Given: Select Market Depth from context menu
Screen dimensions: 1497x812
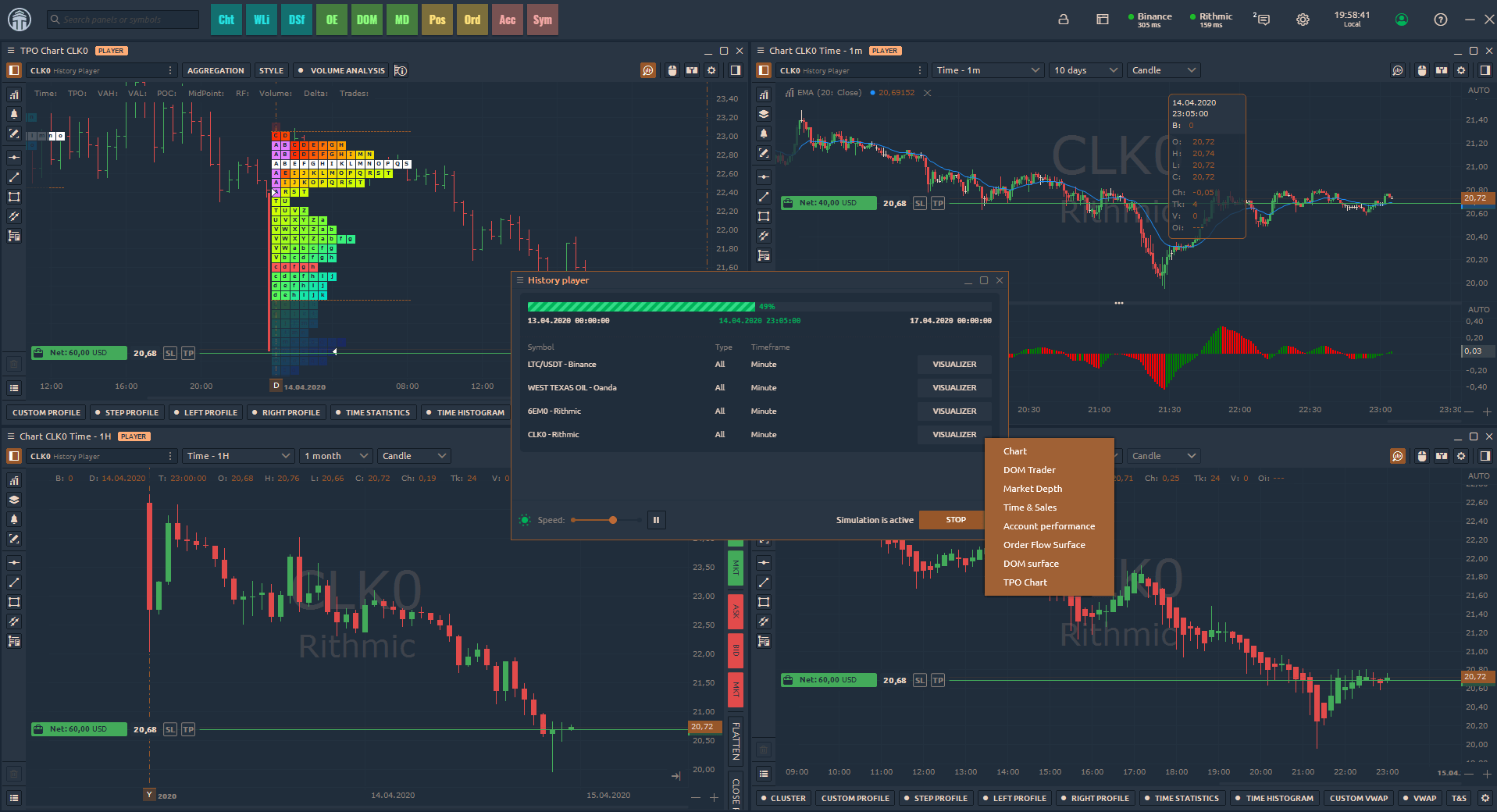Looking at the screenshot, I should click(x=1032, y=489).
